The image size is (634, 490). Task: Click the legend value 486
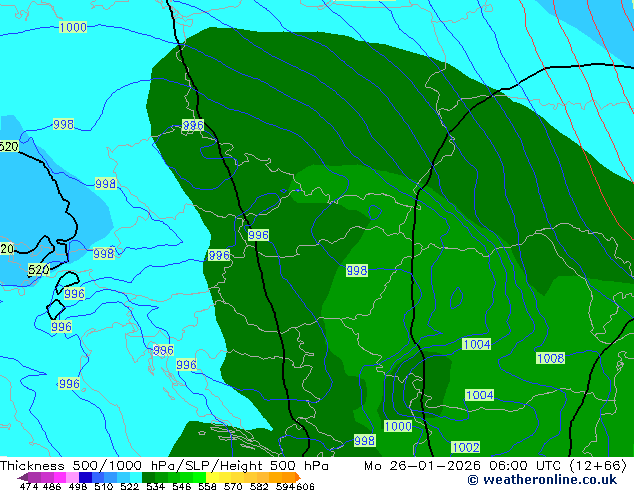52,486
